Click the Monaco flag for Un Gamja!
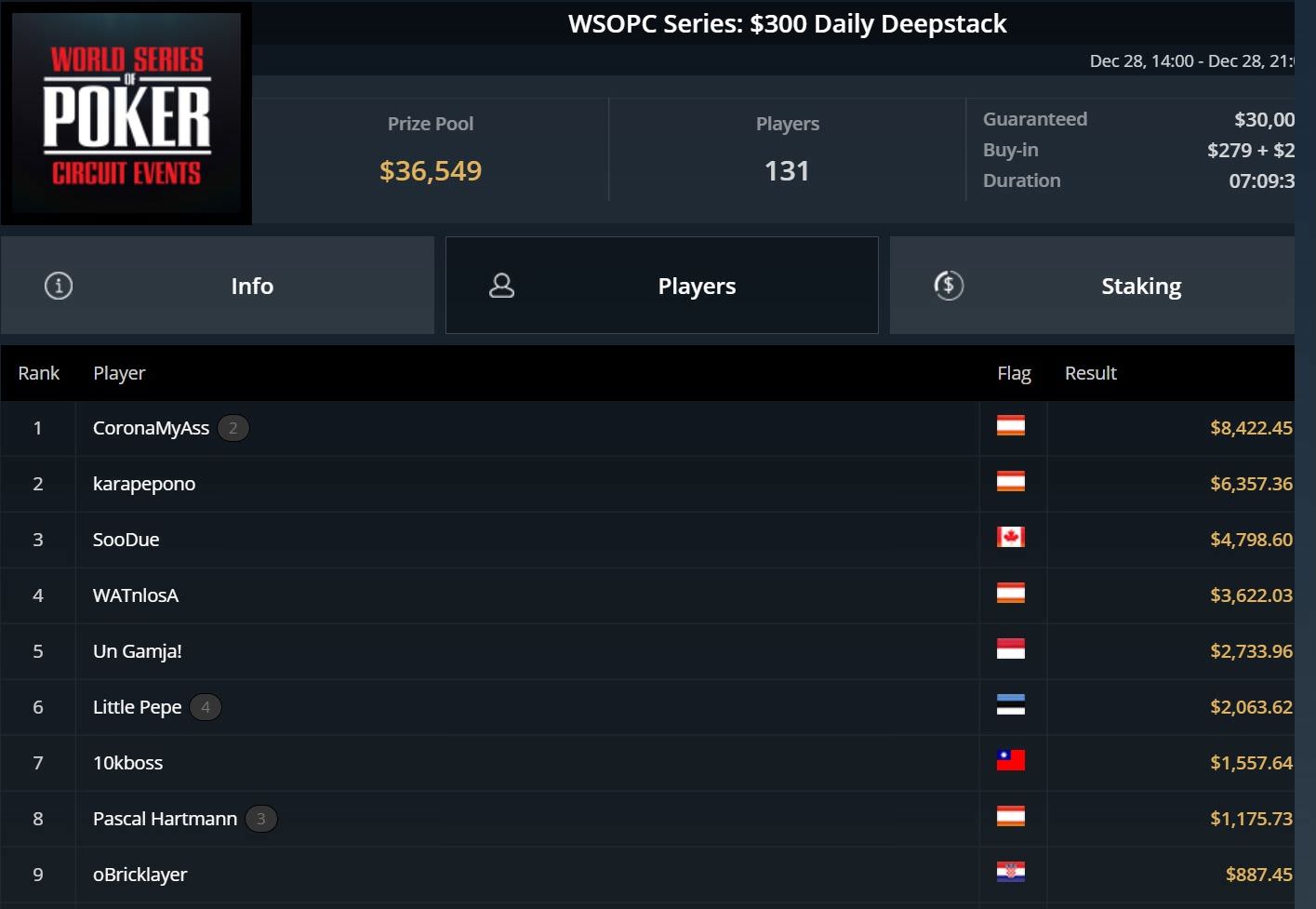The width and height of the screenshot is (1316, 909). 1011,649
